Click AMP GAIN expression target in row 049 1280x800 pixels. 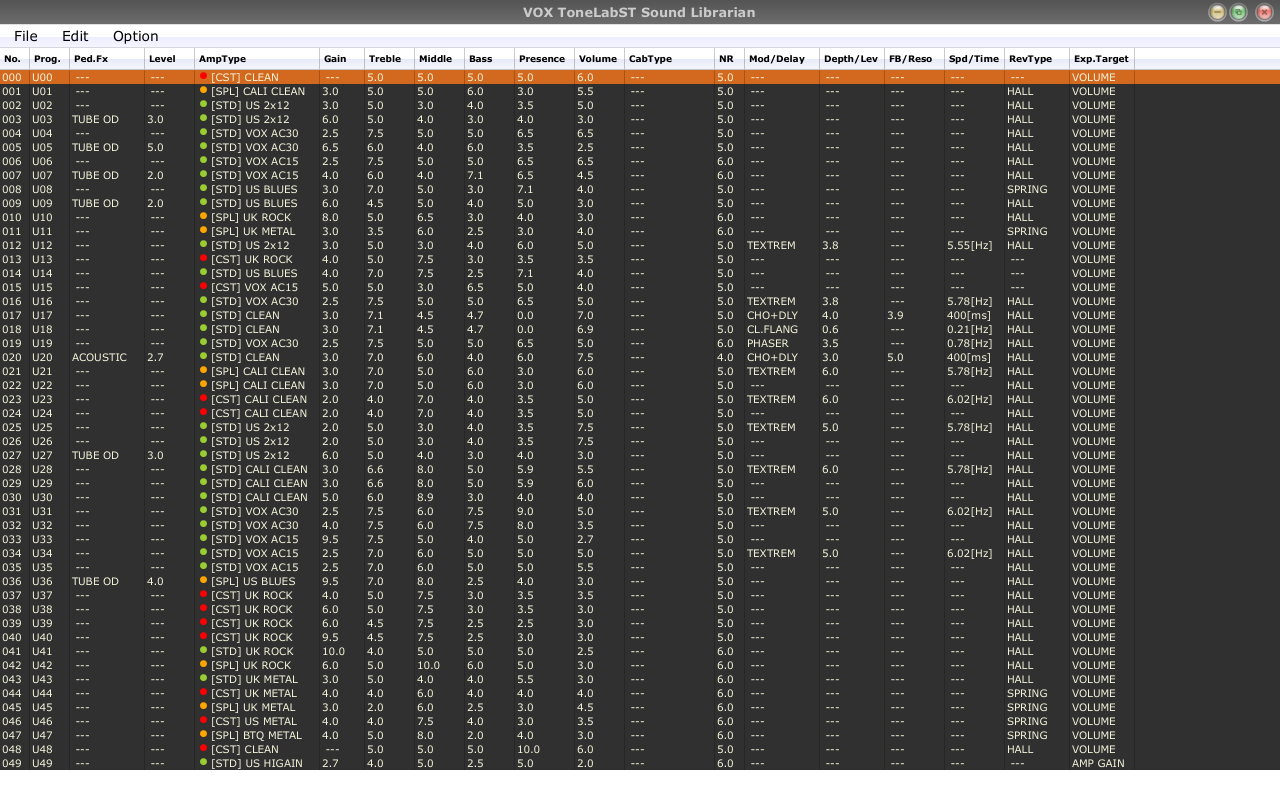[1098, 763]
